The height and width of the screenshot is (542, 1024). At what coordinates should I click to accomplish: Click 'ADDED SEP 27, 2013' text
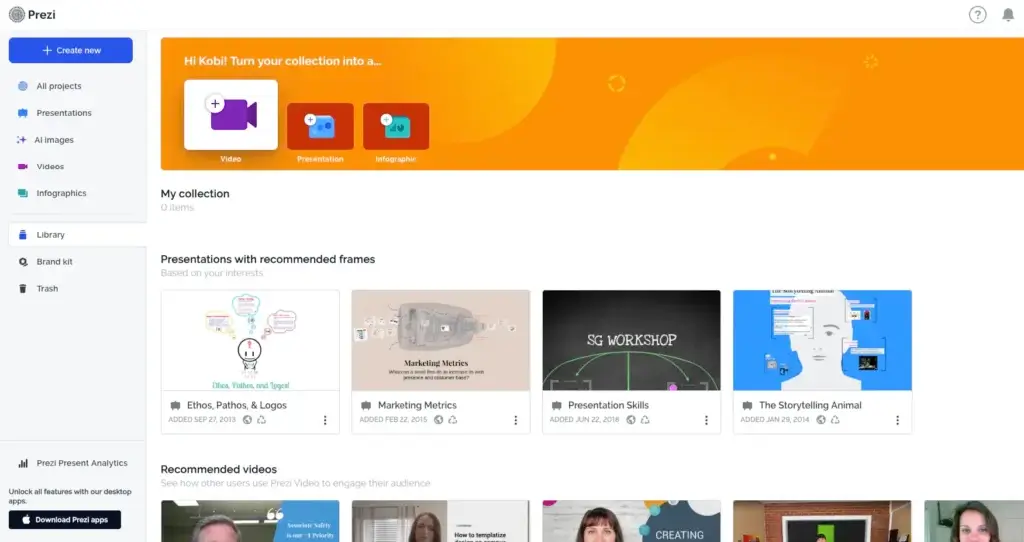click(x=202, y=420)
